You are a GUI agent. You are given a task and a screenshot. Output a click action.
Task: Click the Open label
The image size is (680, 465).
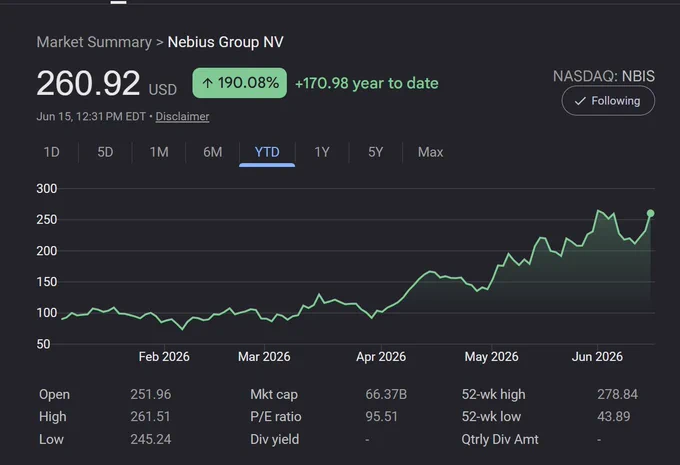(x=54, y=394)
